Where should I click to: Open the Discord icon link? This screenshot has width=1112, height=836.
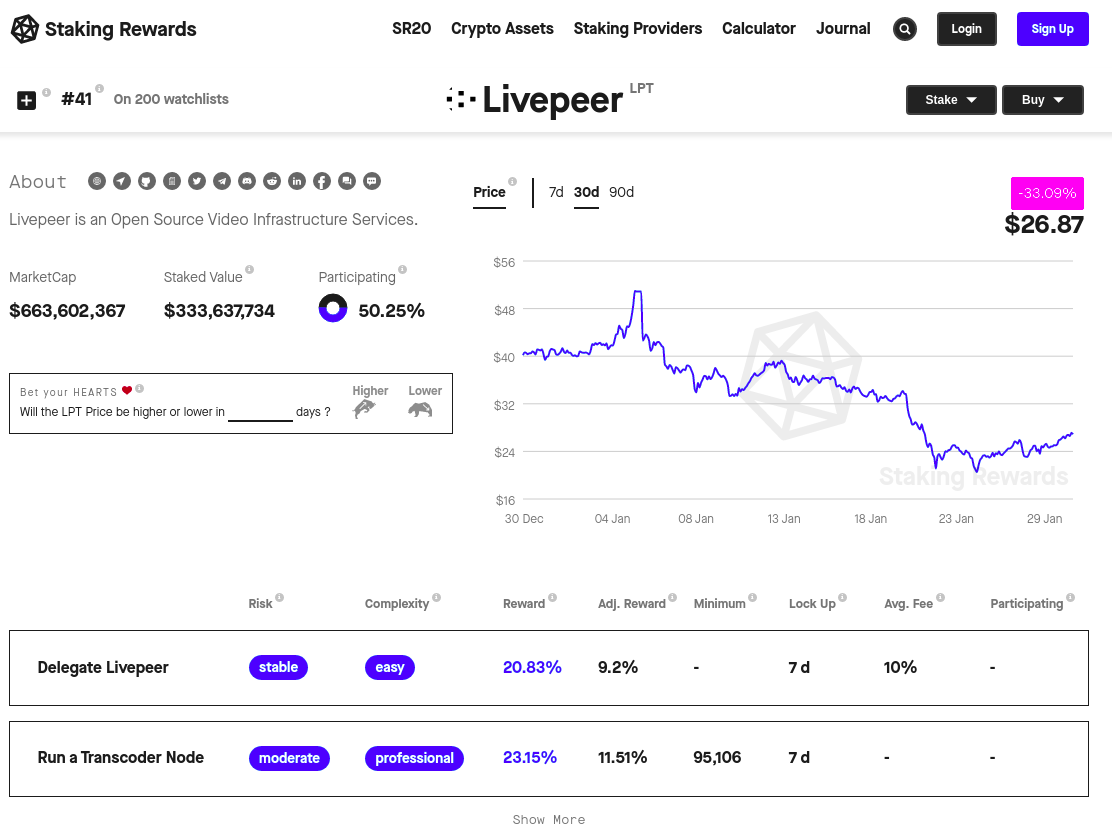pyautogui.click(x=247, y=182)
